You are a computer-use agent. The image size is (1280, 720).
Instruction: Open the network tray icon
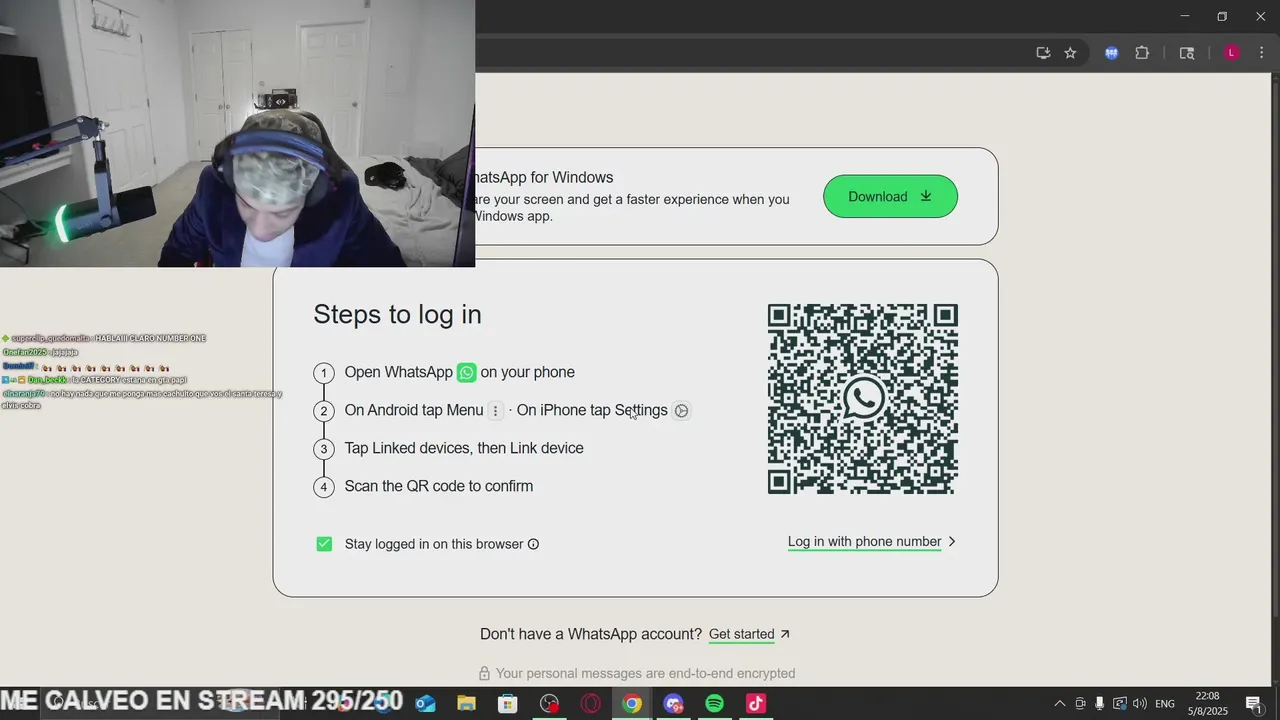coord(1120,704)
